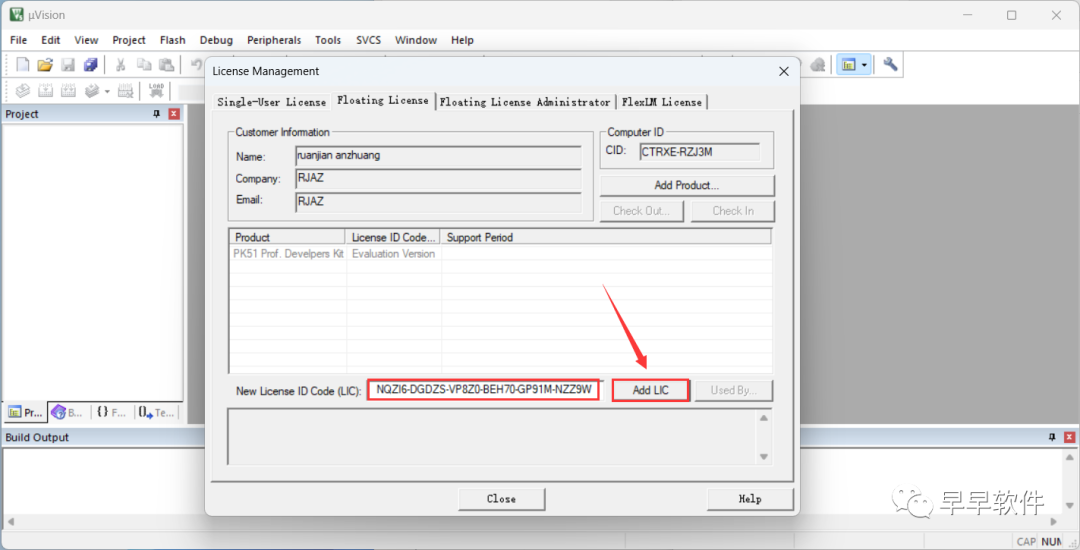Pin the Build Output panel
Image resolution: width=1080 pixels, height=550 pixels.
tap(1052, 437)
